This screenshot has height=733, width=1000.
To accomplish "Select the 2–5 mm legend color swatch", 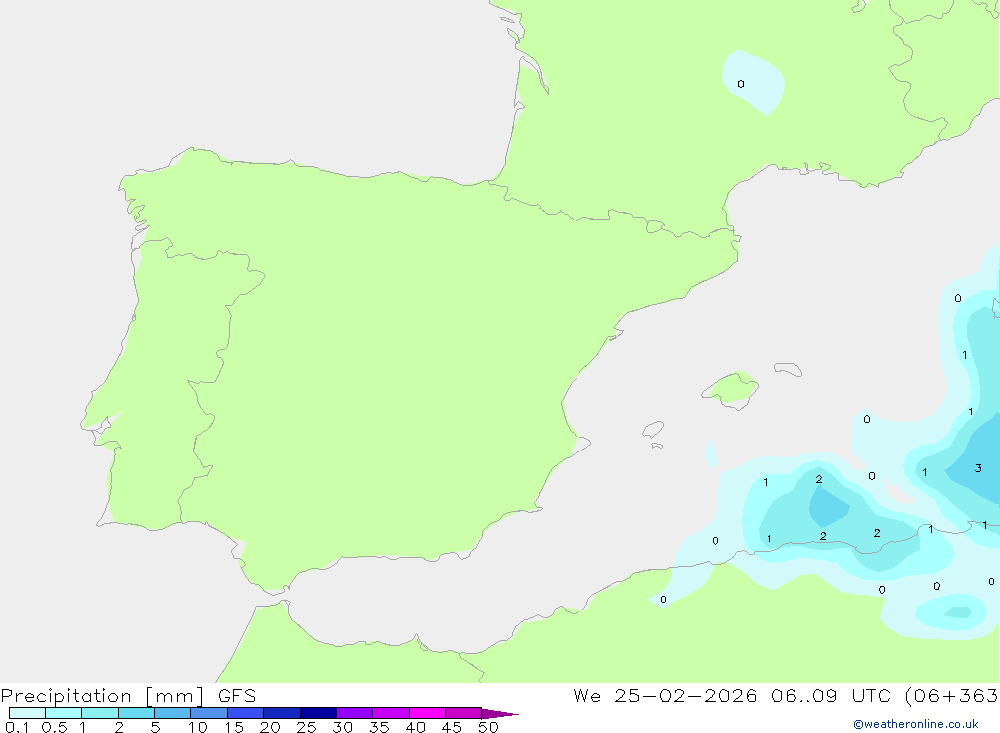I will pos(136,713).
